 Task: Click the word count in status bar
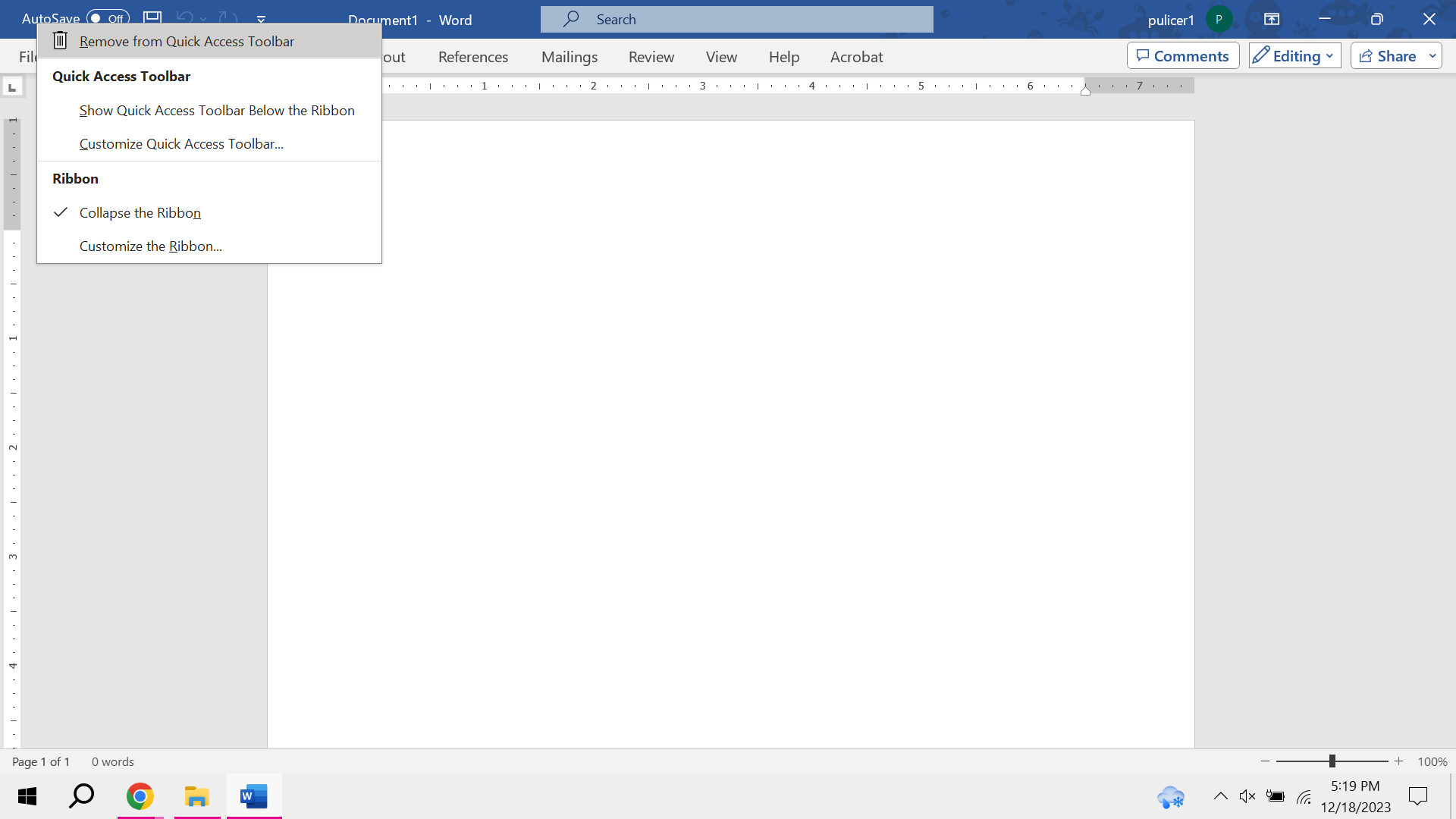click(111, 761)
